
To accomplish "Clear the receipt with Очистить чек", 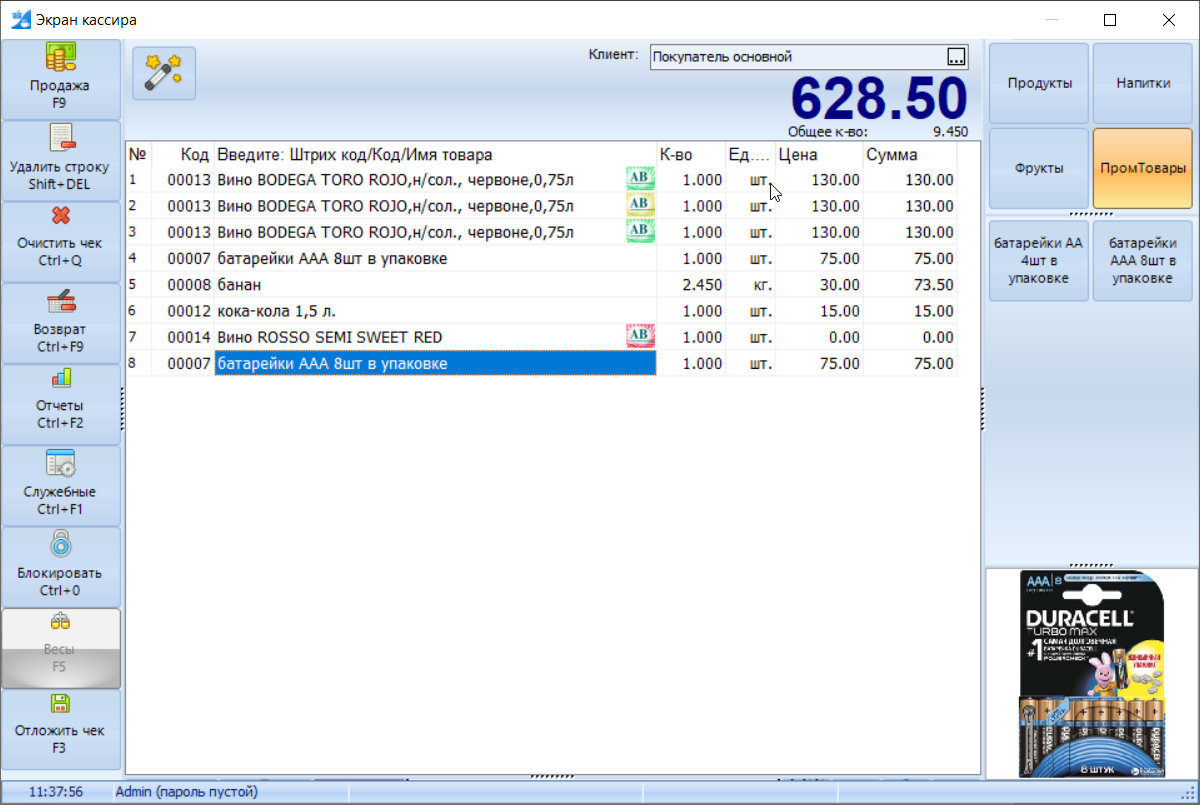I will click(x=61, y=242).
